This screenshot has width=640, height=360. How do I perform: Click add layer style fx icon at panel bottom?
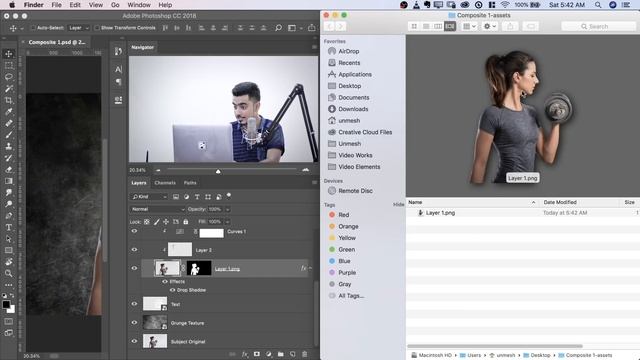(x=245, y=354)
